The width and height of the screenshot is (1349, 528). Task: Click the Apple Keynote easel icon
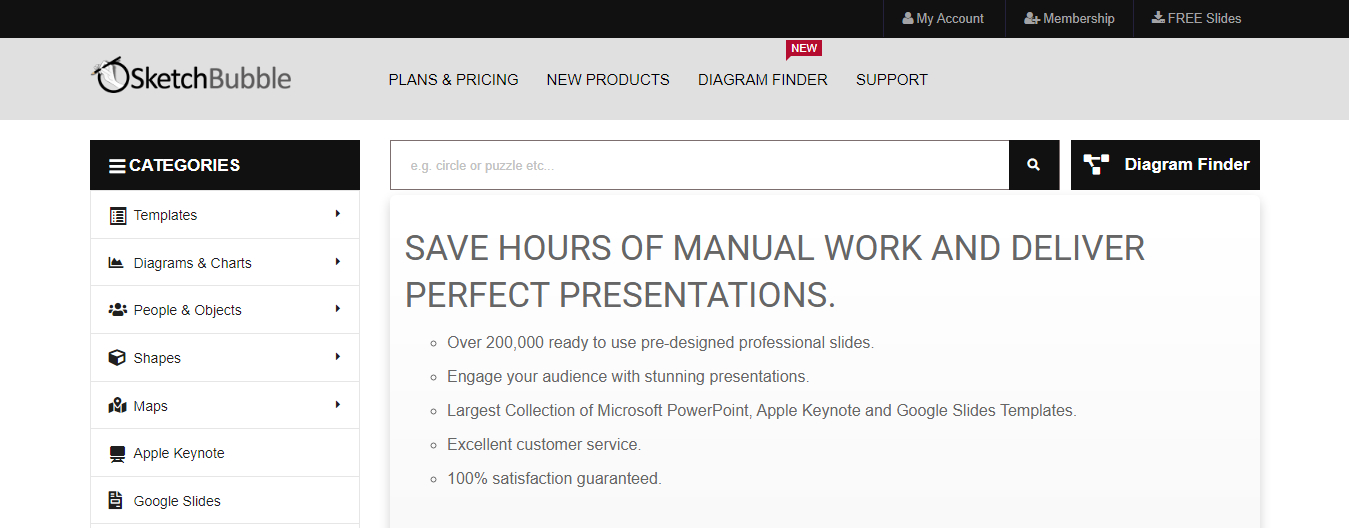pyautogui.click(x=117, y=454)
